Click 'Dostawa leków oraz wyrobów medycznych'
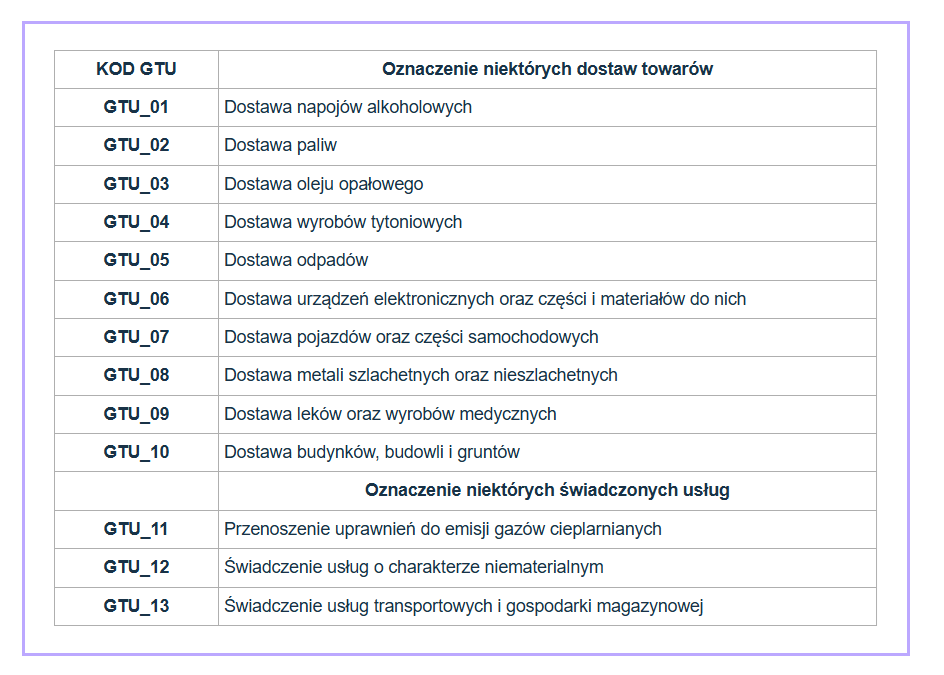This screenshot has width=944, height=675. [390, 414]
